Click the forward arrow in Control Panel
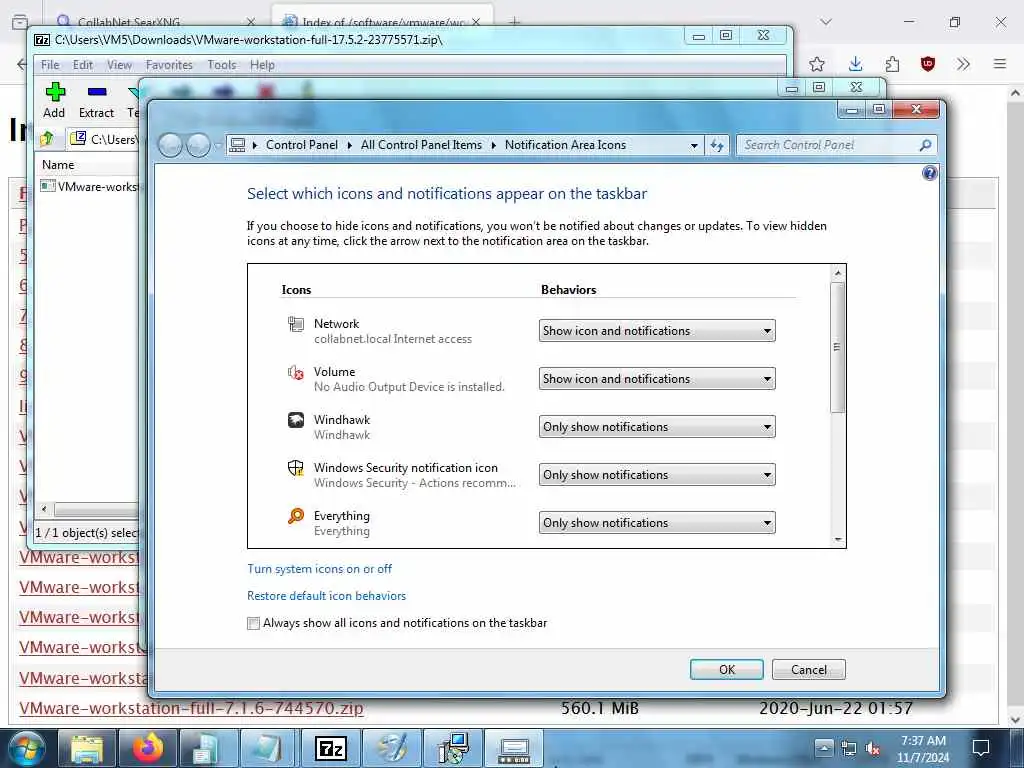 [198, 145]
